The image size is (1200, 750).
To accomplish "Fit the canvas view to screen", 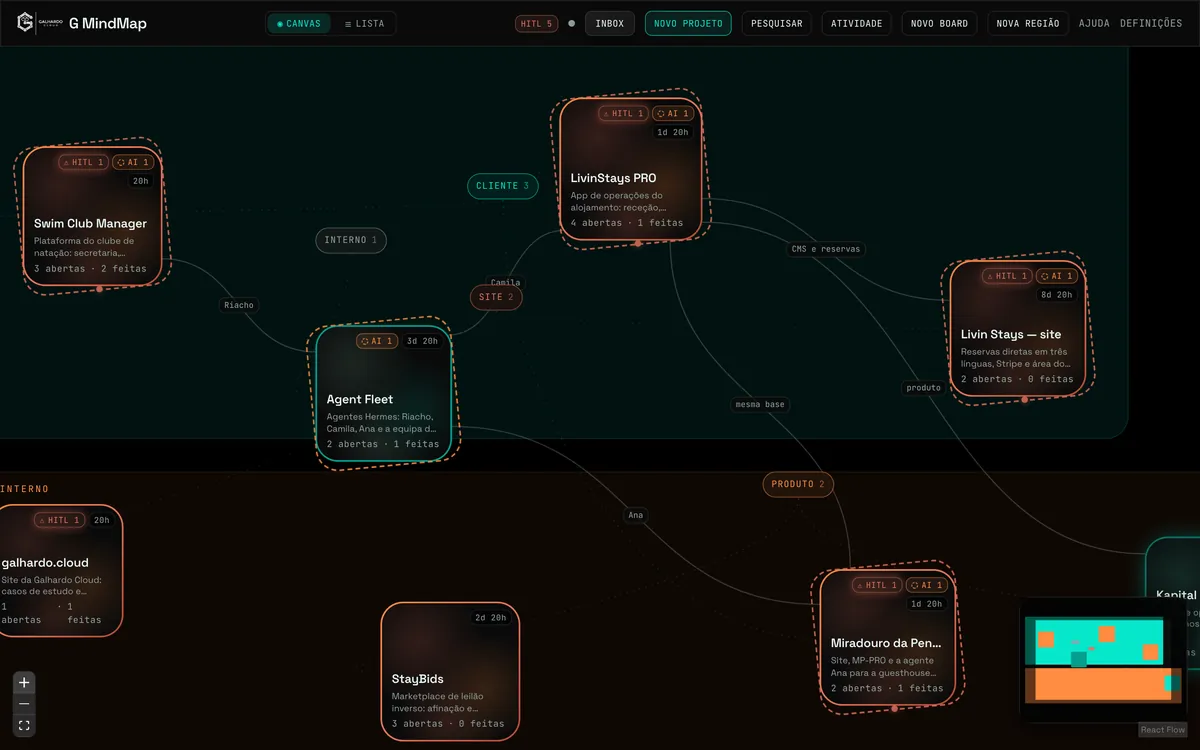I will click(x=25, y=725).
